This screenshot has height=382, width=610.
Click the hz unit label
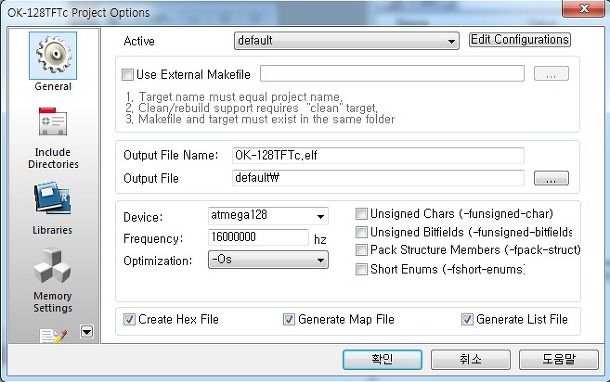(320, 239)
